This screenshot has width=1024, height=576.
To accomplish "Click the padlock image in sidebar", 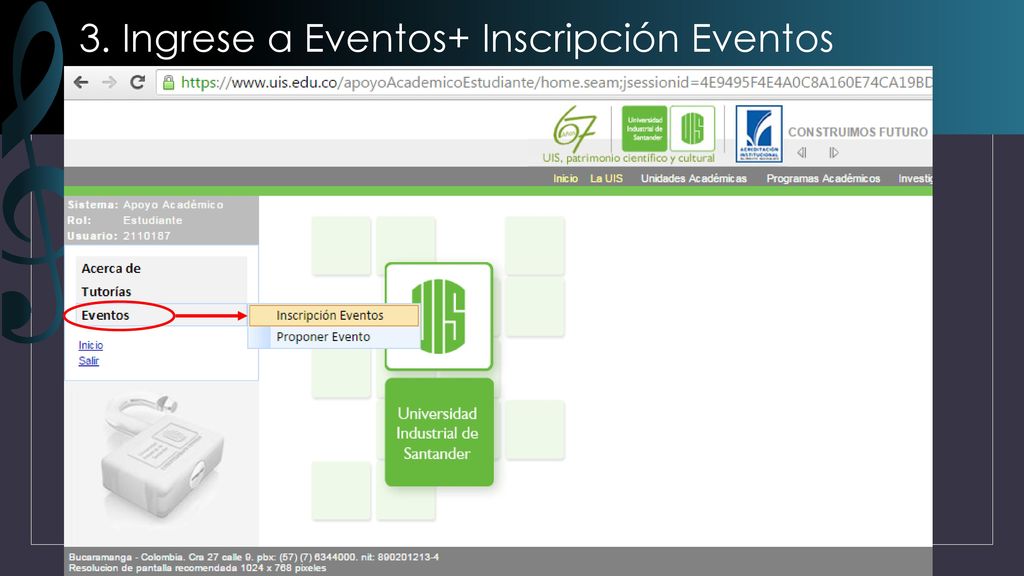I will click(x=162, y=455).
